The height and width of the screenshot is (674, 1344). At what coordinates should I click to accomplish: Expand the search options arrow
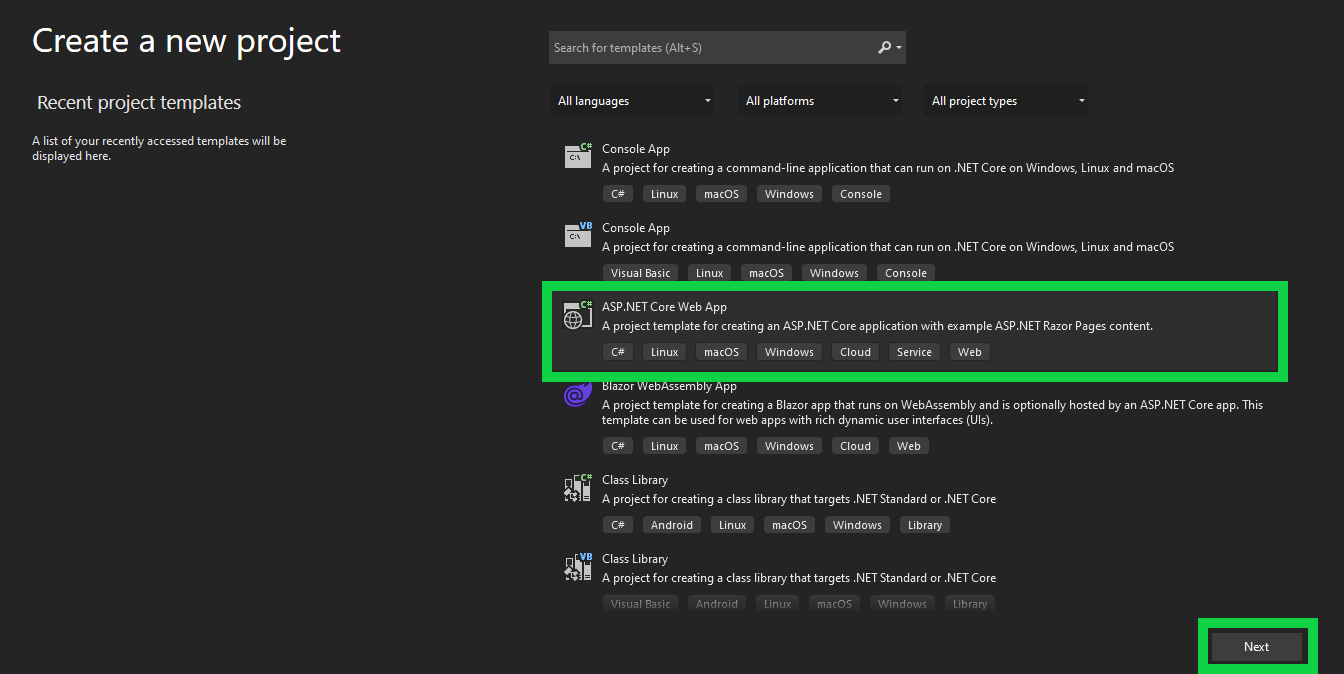point(899,47)
